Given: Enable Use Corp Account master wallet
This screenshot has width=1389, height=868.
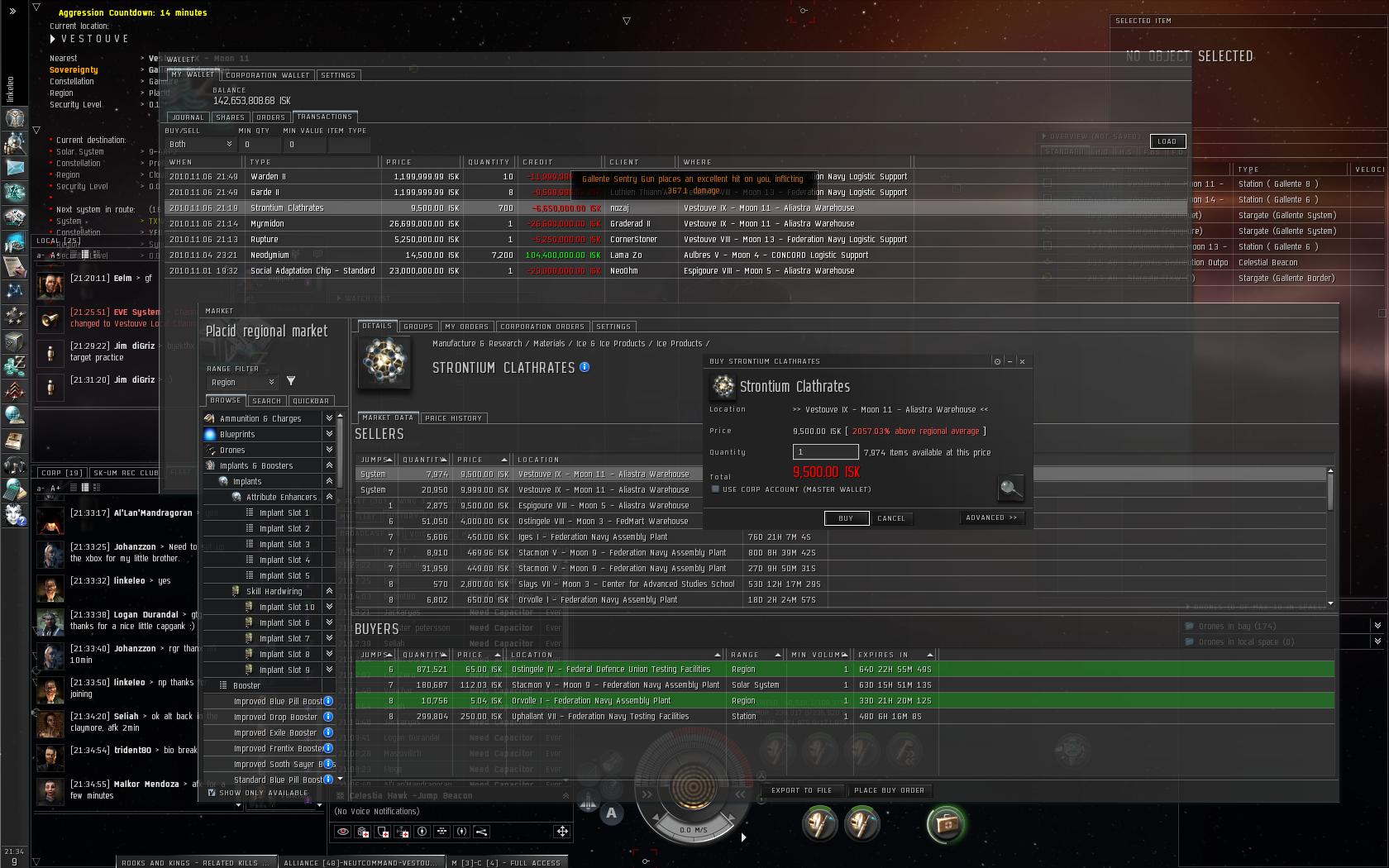Looking at the screenshot, I should pos(715,489).
